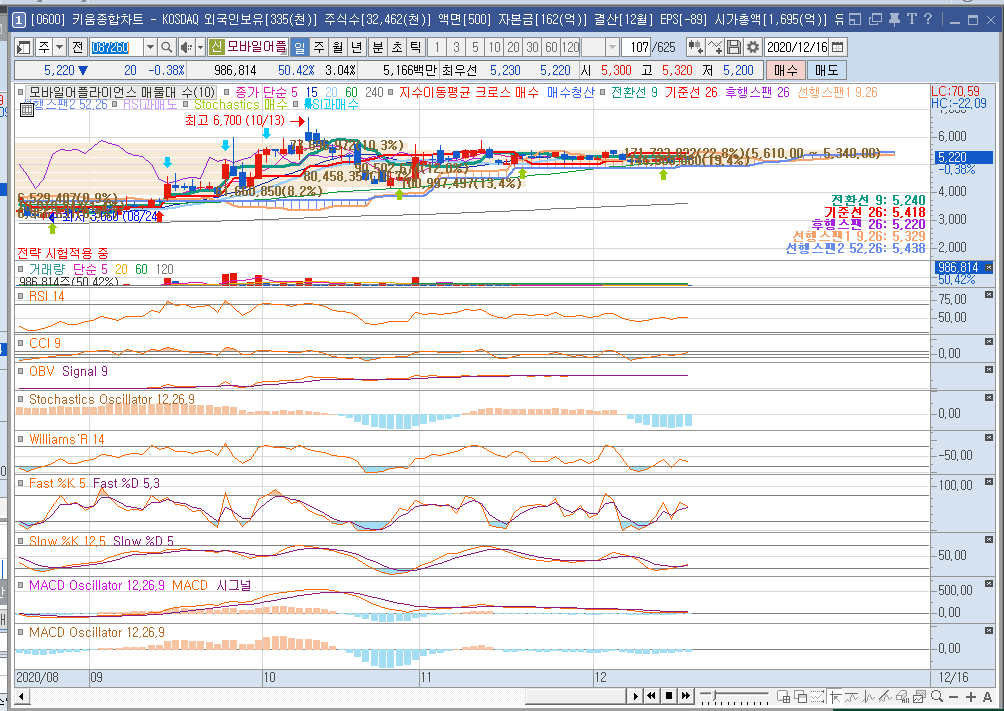Toggle the RSI 14 indicator marker
Screen dimensions: 1004x711
click(20, 296)
